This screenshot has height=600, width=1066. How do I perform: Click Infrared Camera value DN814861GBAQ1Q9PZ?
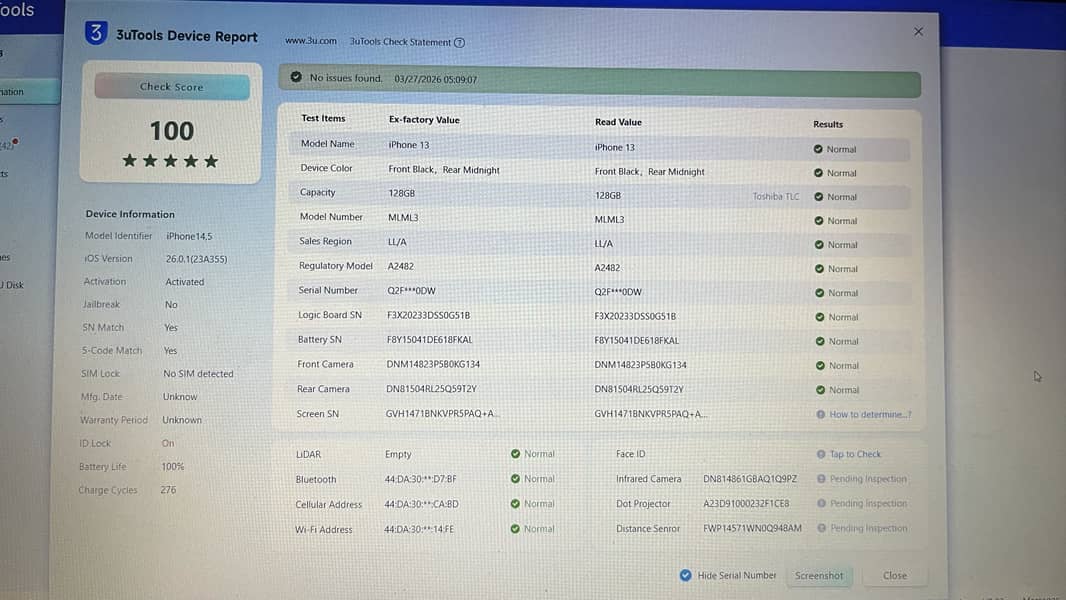click(750, 479)
